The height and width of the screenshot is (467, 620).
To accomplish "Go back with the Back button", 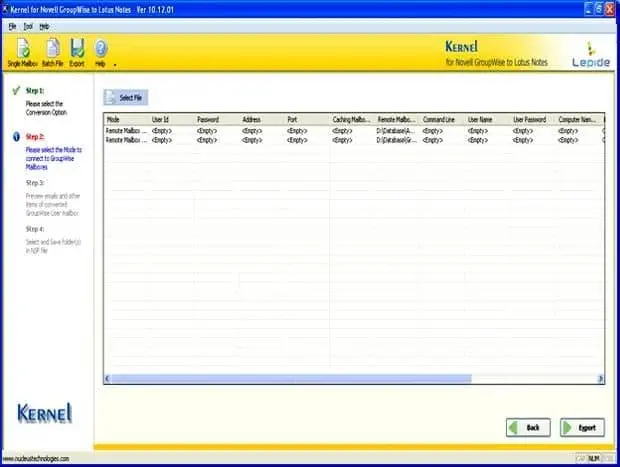I will [x=528, y=427].
